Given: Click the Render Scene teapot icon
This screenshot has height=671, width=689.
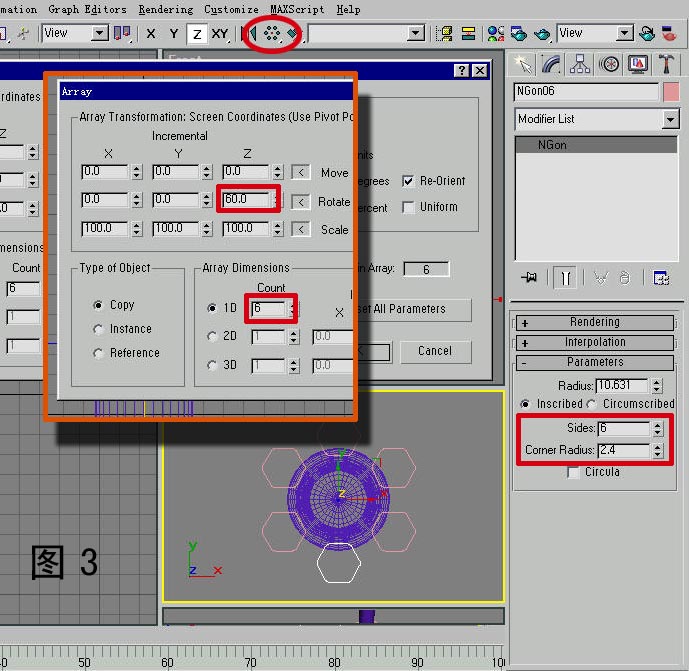Looking at the screenshot, I should click(x=519, y=33).
